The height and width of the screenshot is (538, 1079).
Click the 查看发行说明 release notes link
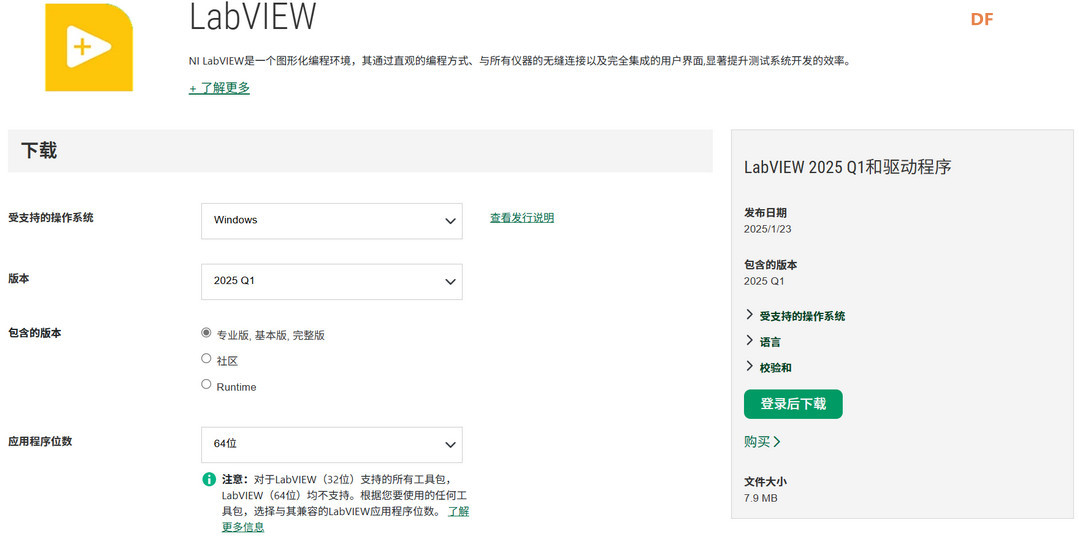[x=521, y=218]
